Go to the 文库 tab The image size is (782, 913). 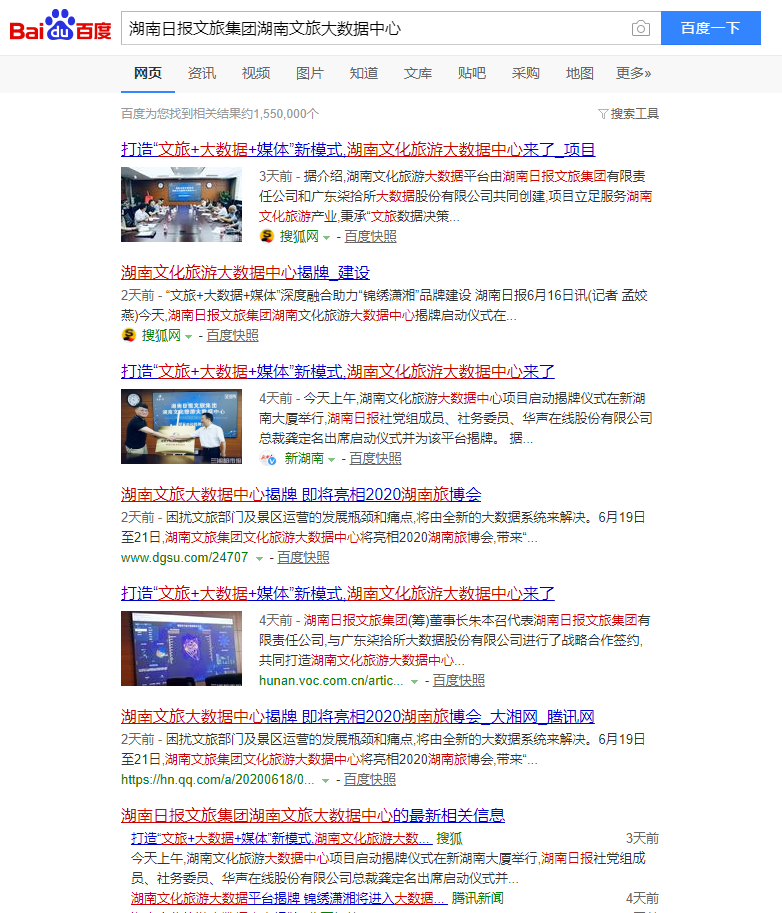point(418,73)
